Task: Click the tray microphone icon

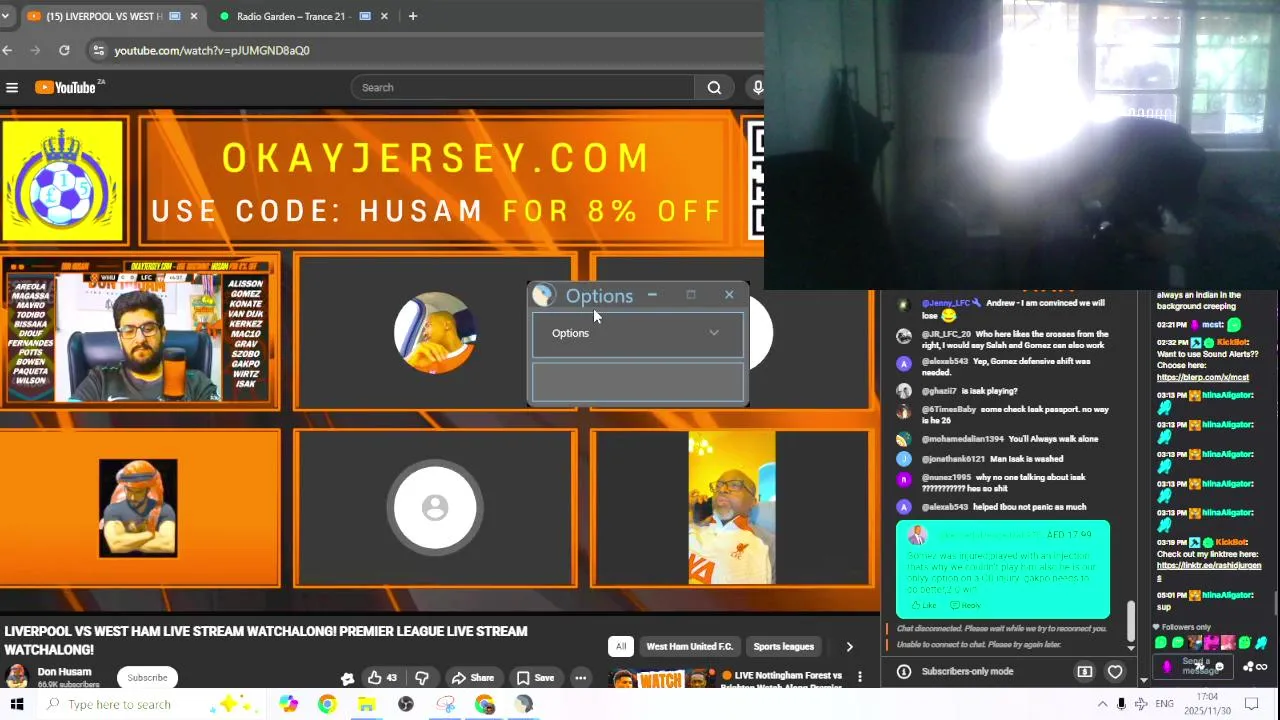Action: [1122, 704]
